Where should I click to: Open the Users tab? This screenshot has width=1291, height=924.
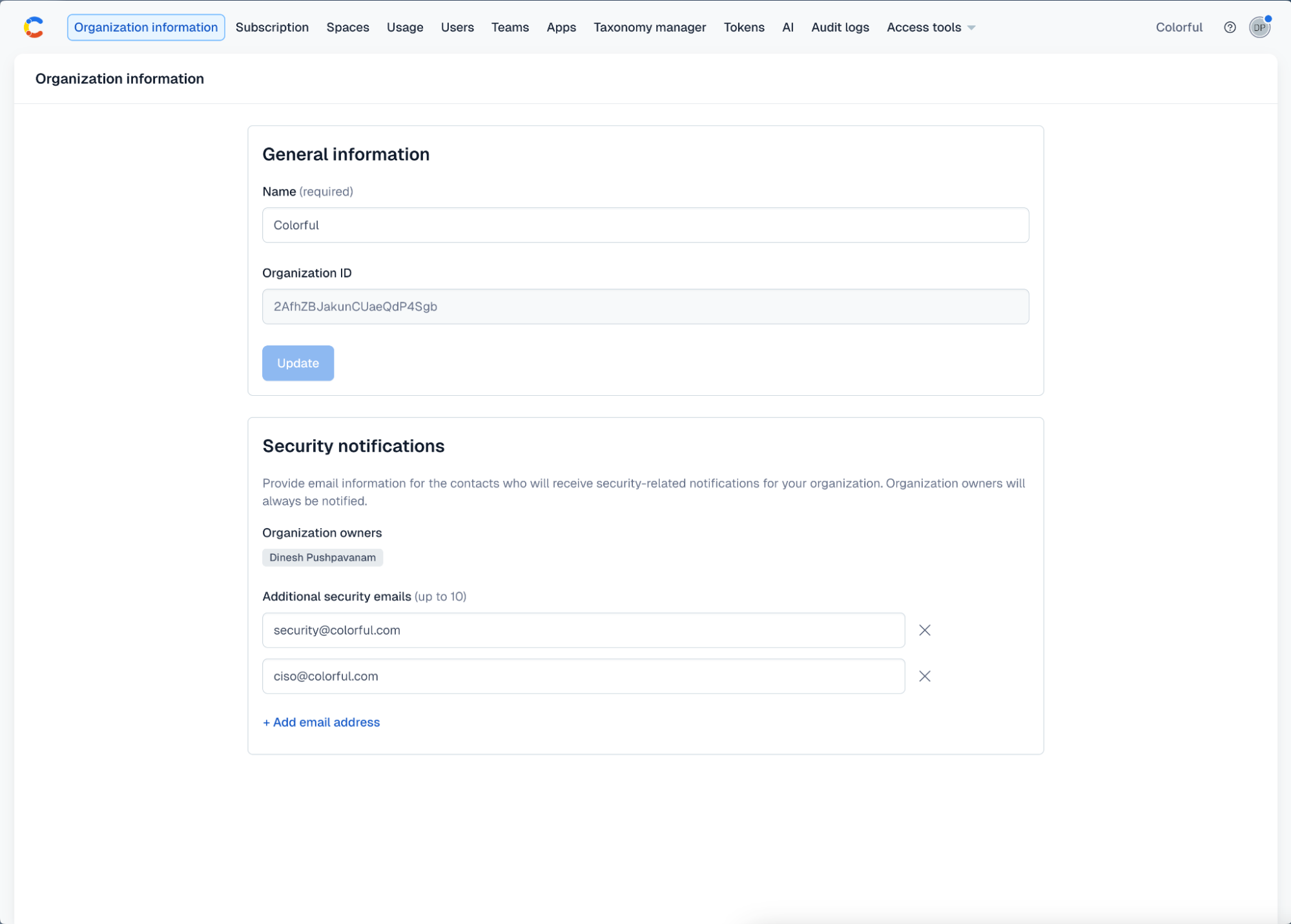457,27
